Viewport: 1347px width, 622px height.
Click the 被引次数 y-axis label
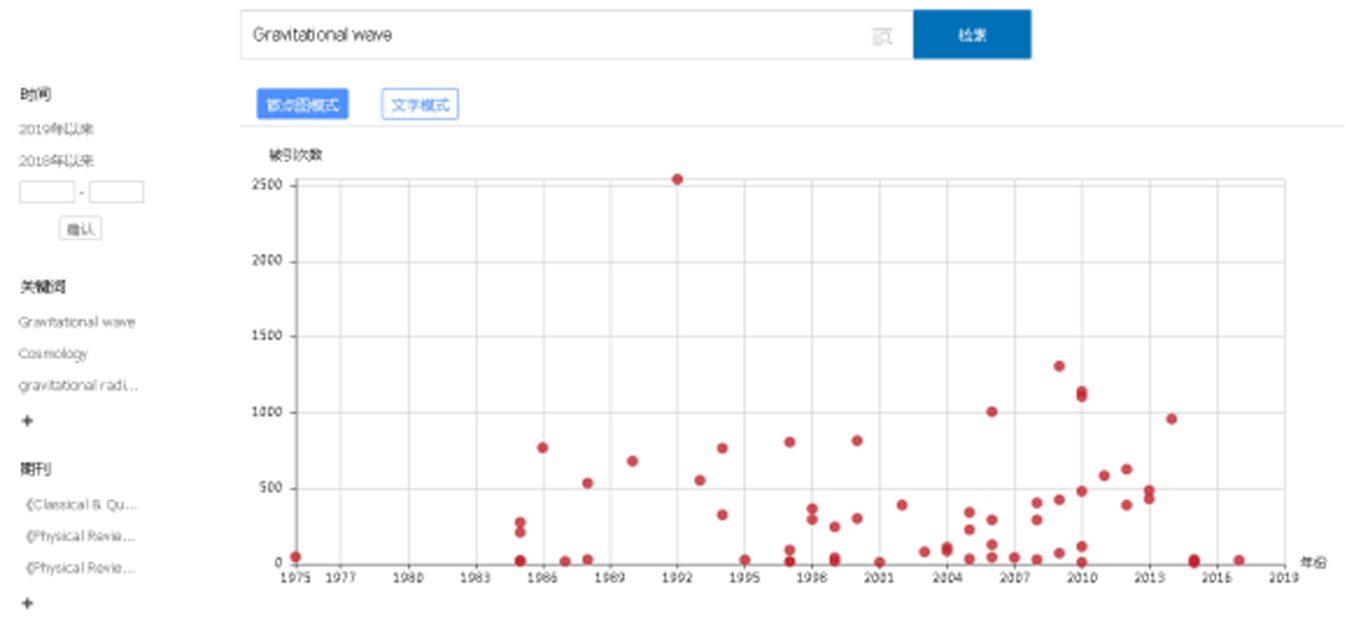tap(295, 155)
